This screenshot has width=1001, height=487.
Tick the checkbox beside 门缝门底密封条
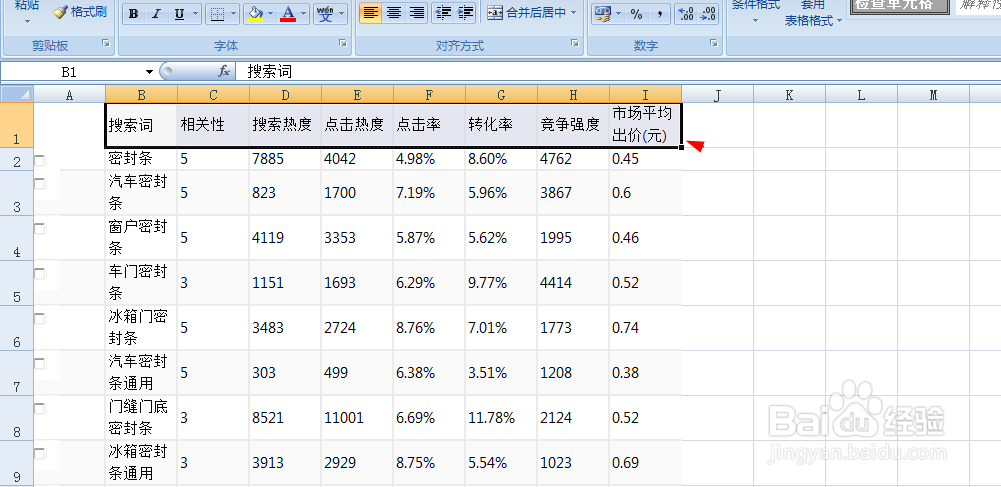coord(40,408)
